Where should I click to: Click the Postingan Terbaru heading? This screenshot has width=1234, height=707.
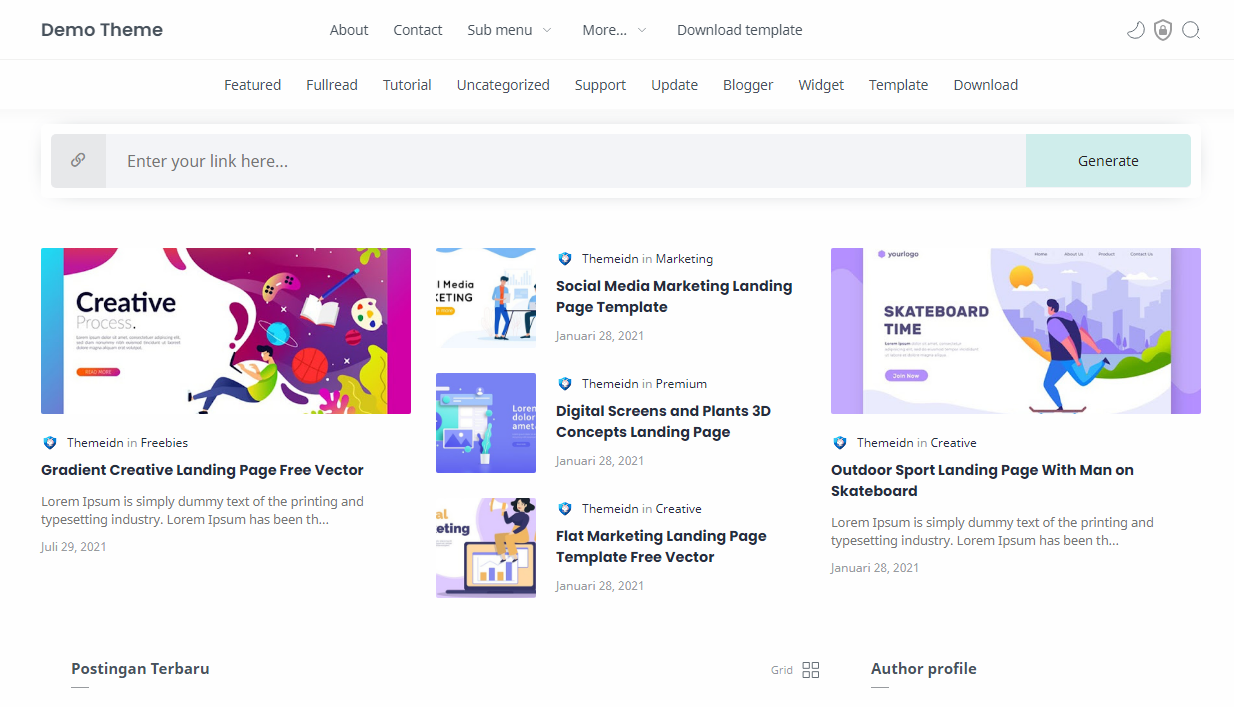click(x=140, y=668)
